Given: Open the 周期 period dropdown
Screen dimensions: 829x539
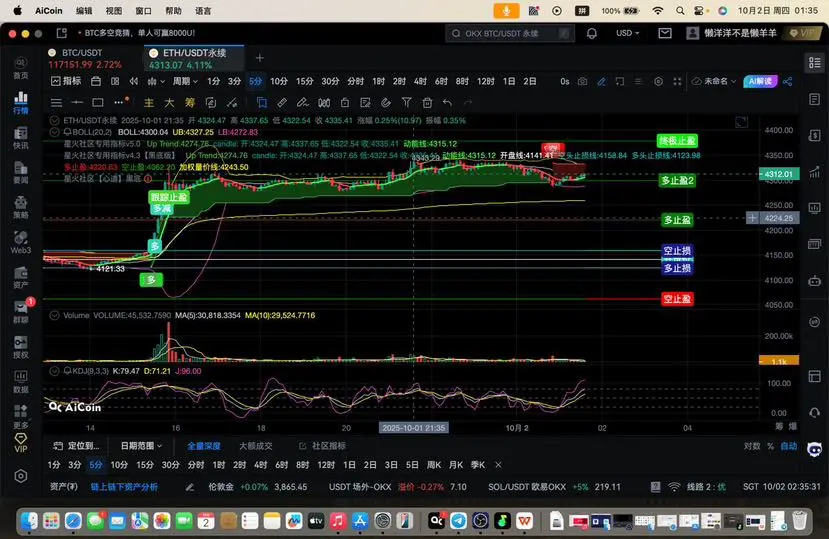Looking at the screenshot, I should [185, 81].
